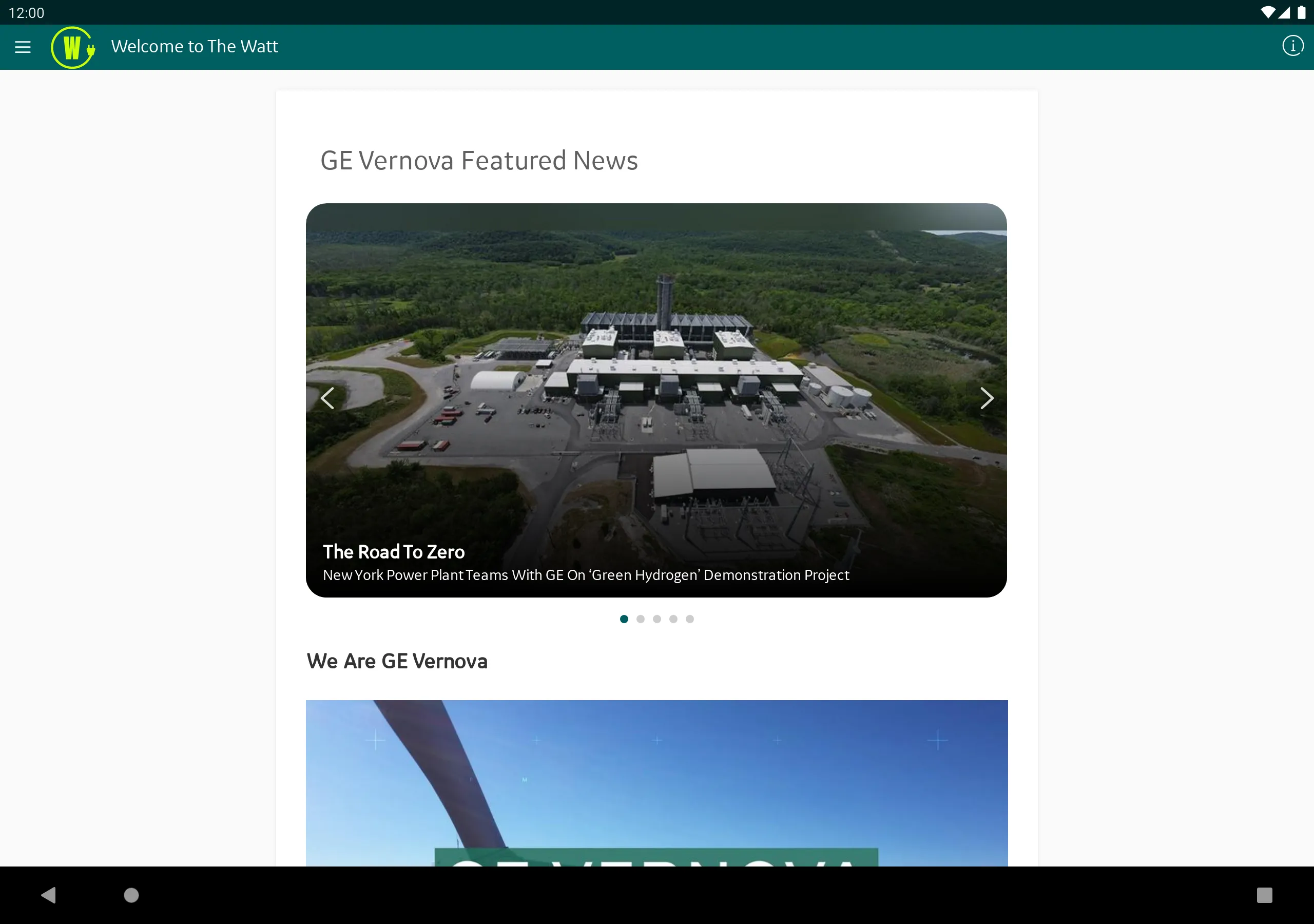Open the hamburger navigation menu

pos(23,47)
